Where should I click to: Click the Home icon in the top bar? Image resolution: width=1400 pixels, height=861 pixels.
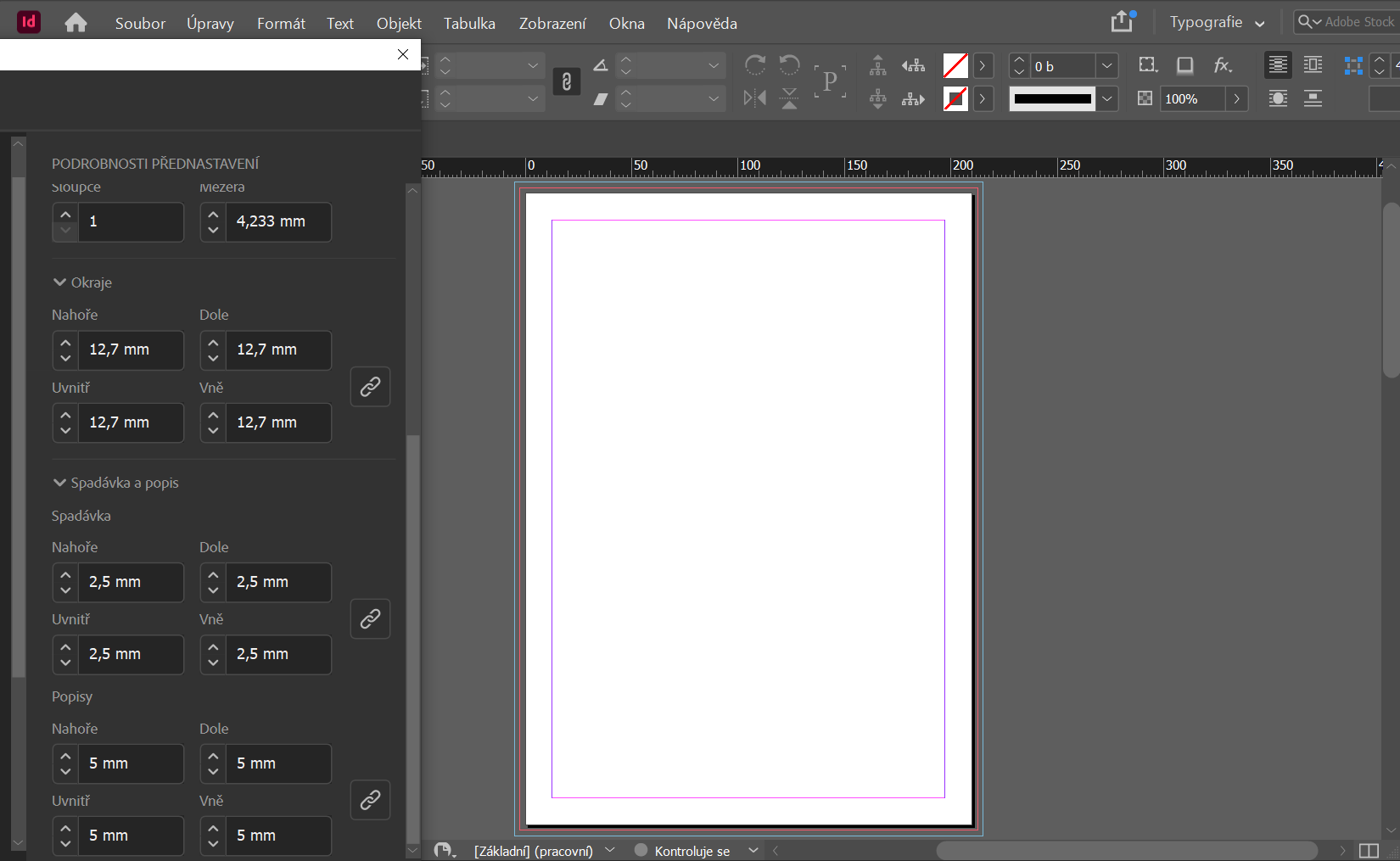(76, 22)
